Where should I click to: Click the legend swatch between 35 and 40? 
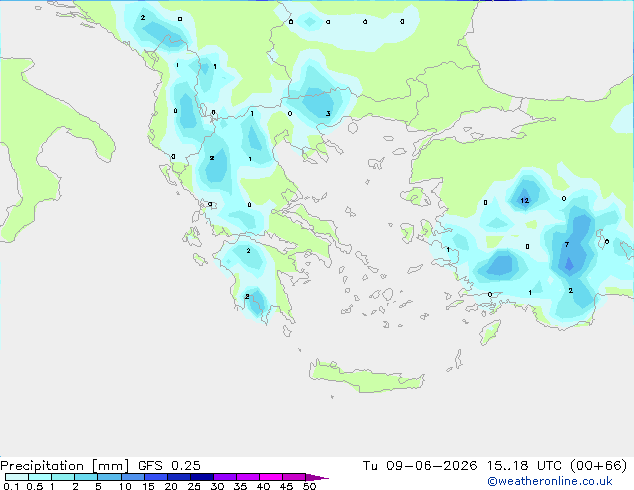(248, 477)
